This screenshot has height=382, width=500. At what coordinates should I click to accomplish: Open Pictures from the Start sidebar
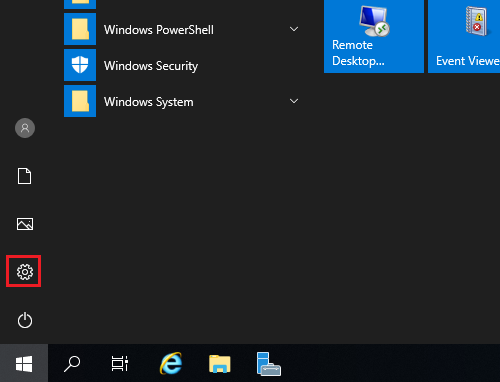click(25, 224)
